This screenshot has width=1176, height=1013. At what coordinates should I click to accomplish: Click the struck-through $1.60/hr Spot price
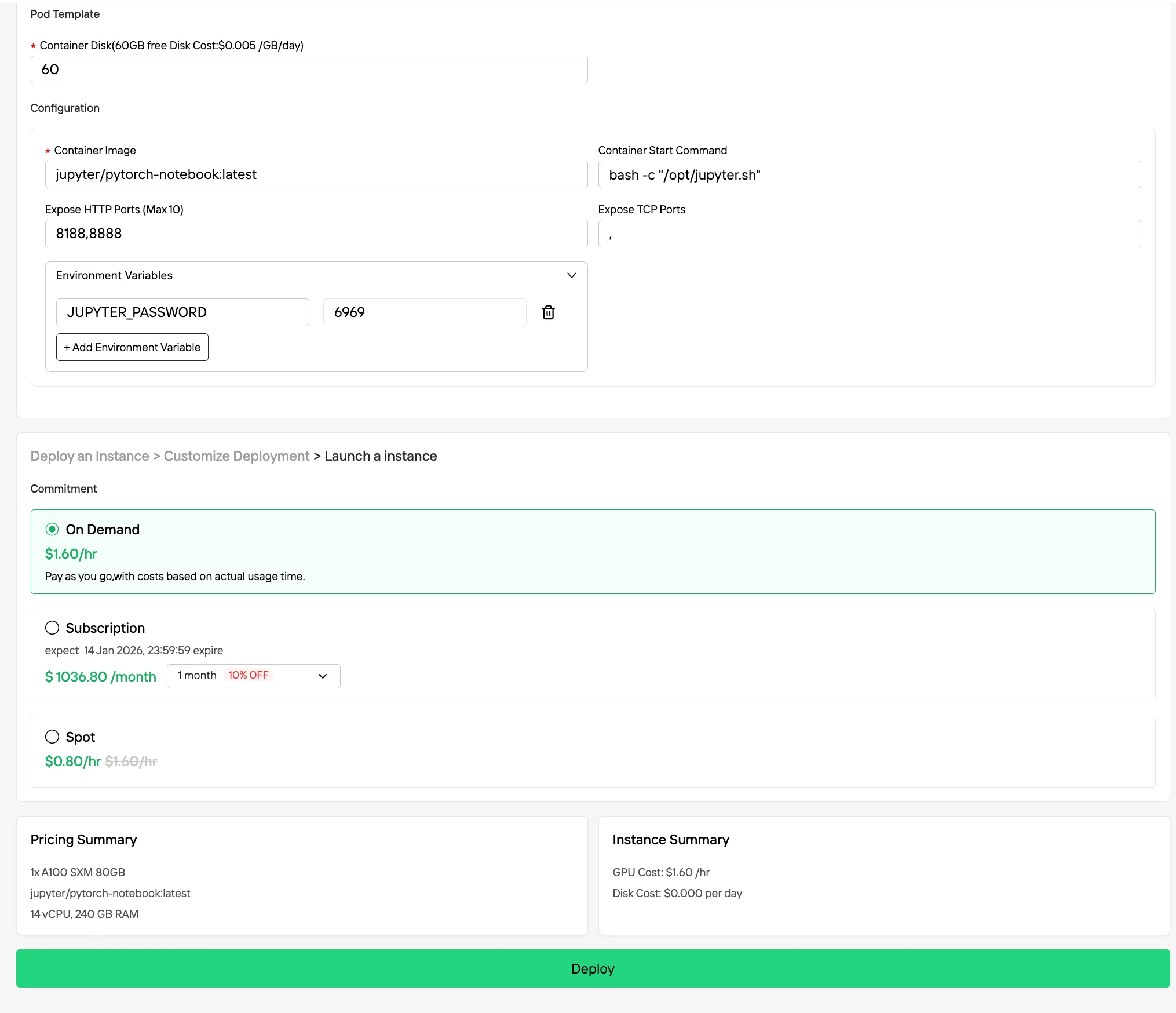tap(131, 761)
